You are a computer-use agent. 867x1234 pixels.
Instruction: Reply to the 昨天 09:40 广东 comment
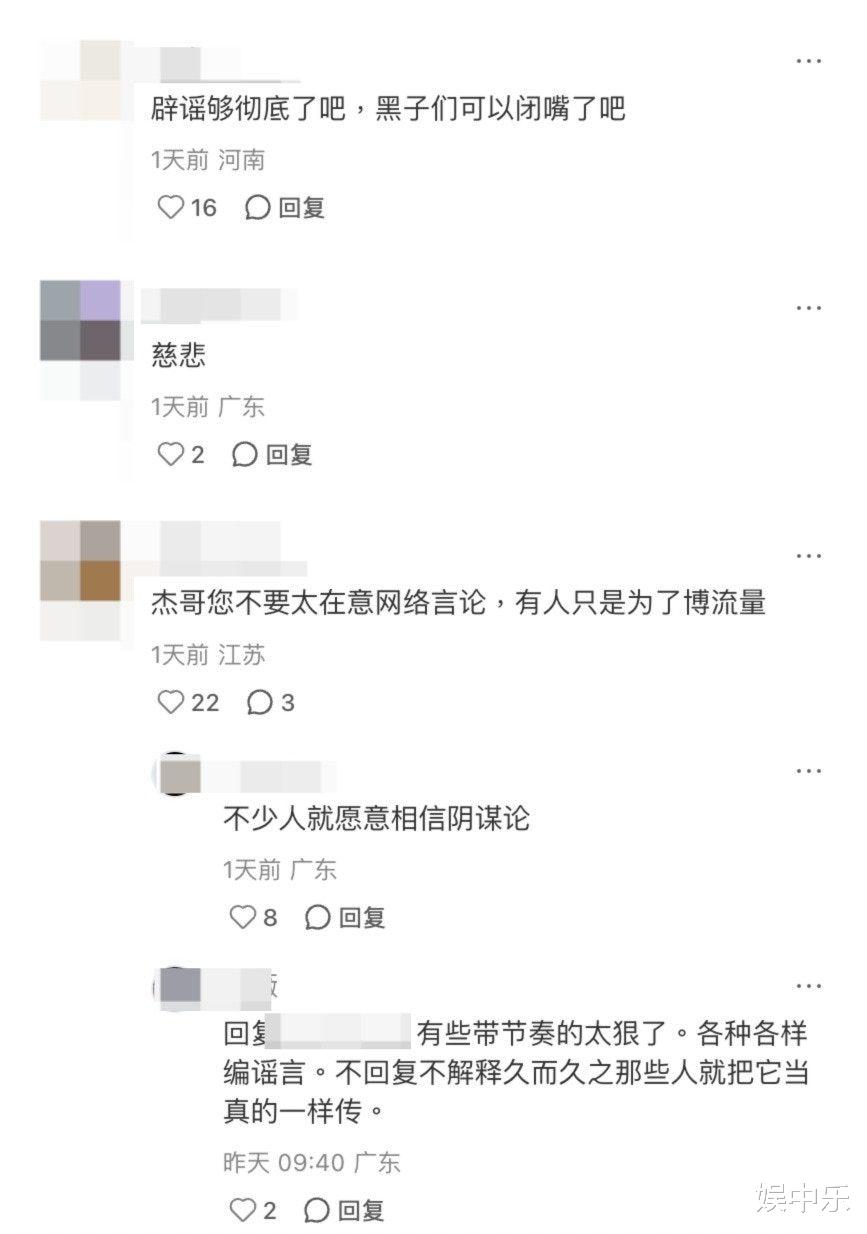tap(345, 1210)
